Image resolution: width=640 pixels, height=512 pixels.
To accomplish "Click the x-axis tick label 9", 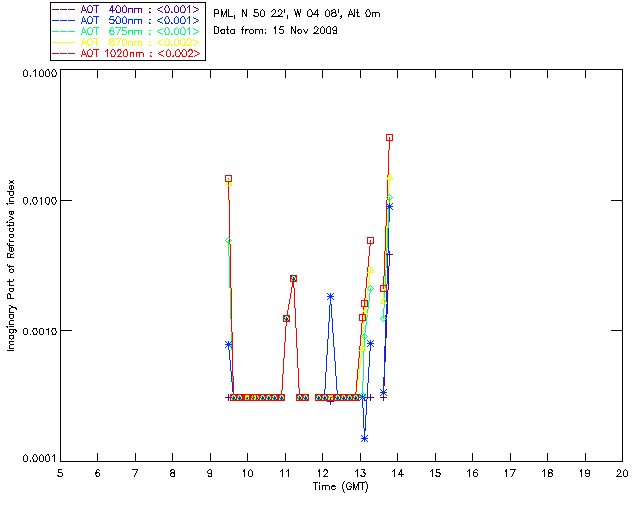I will pyautogui.click(x=210, y=473).
